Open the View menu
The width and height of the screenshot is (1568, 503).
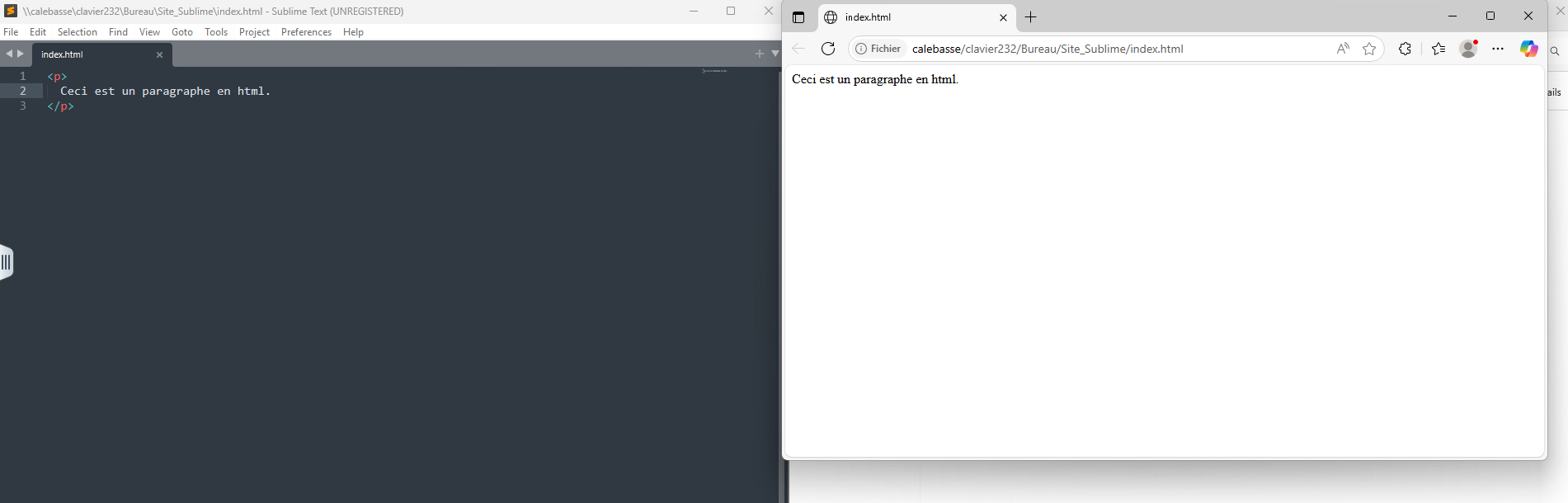(x=149, y=32)
